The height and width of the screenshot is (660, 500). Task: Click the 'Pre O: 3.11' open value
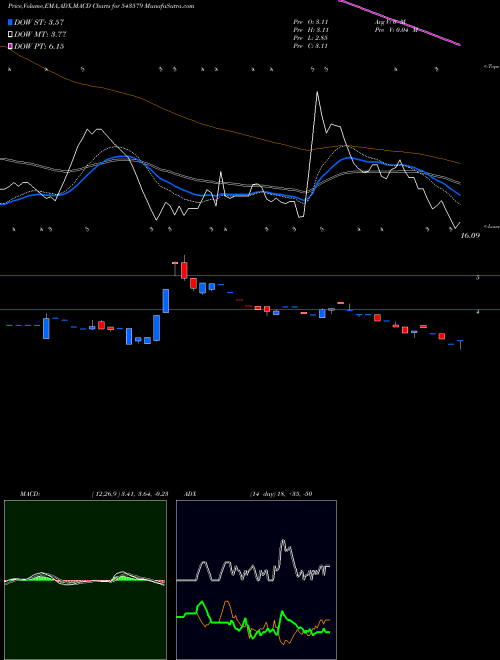pos(311,22)
